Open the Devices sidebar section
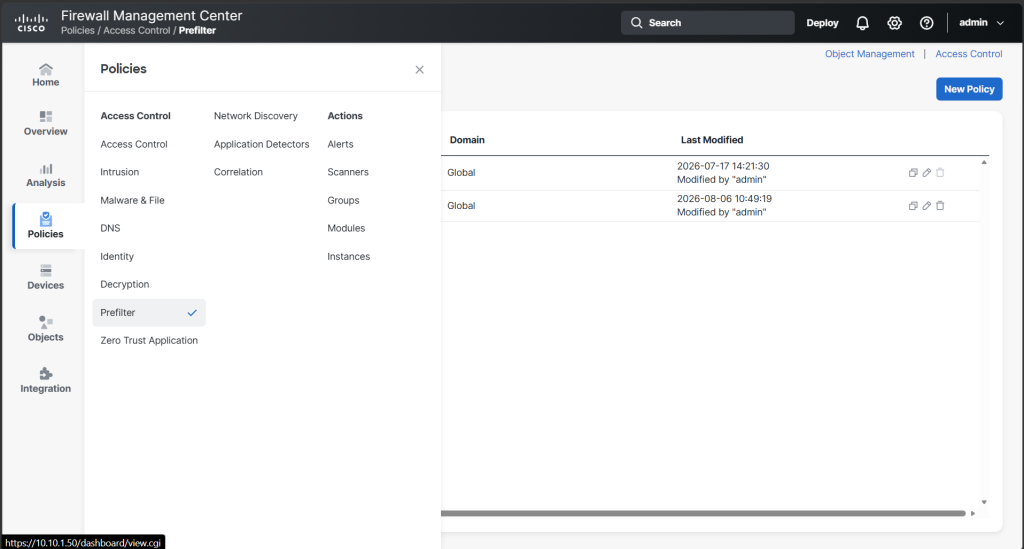 45,277
